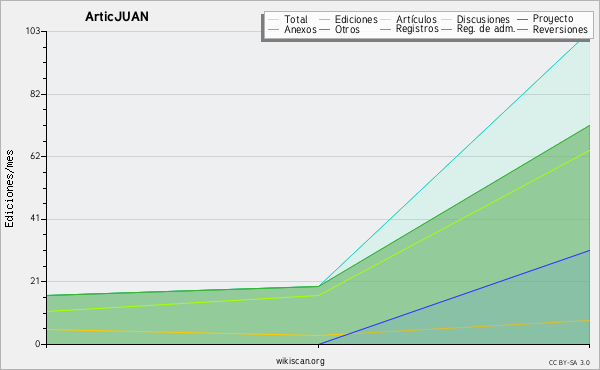600x370 pixels.
Task: Click the cyan Total legend line swatch
Action: point(274,20)
